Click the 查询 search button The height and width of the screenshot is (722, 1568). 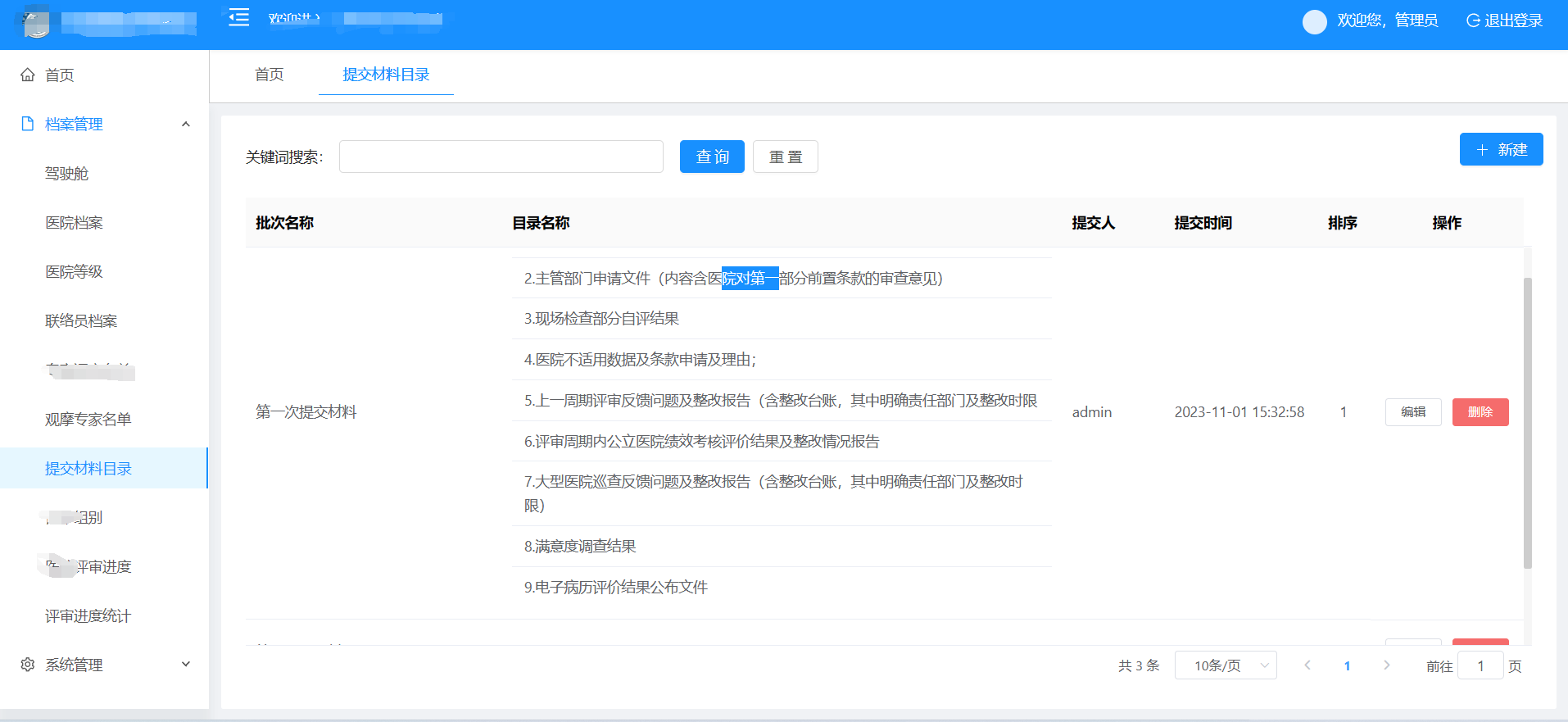712,157
